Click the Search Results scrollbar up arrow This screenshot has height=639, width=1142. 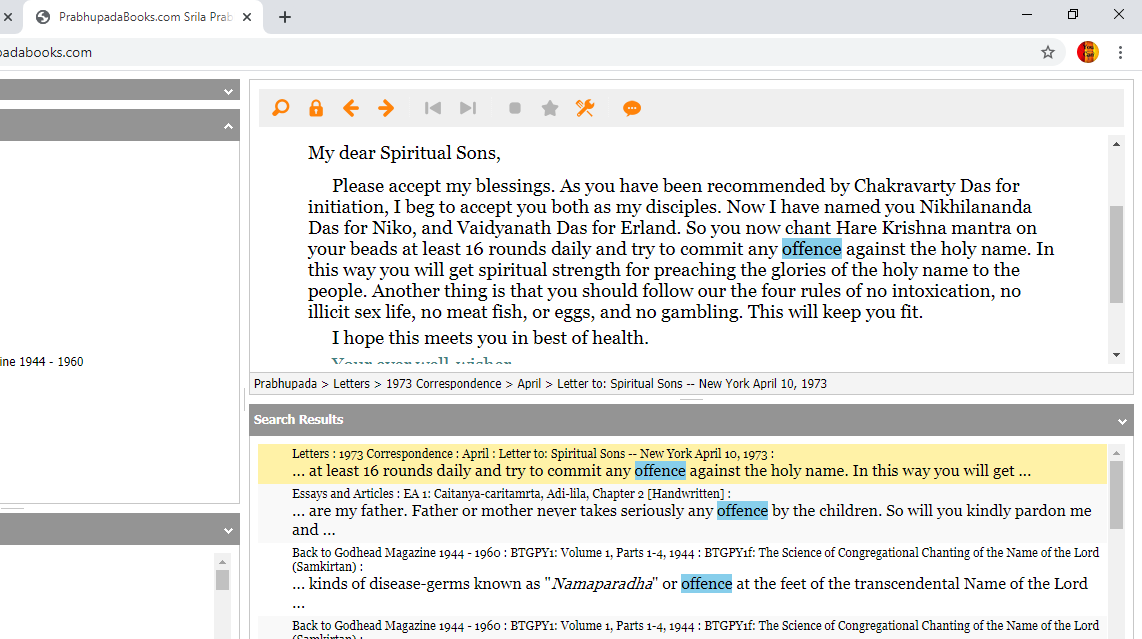(x=1117, y=453)
